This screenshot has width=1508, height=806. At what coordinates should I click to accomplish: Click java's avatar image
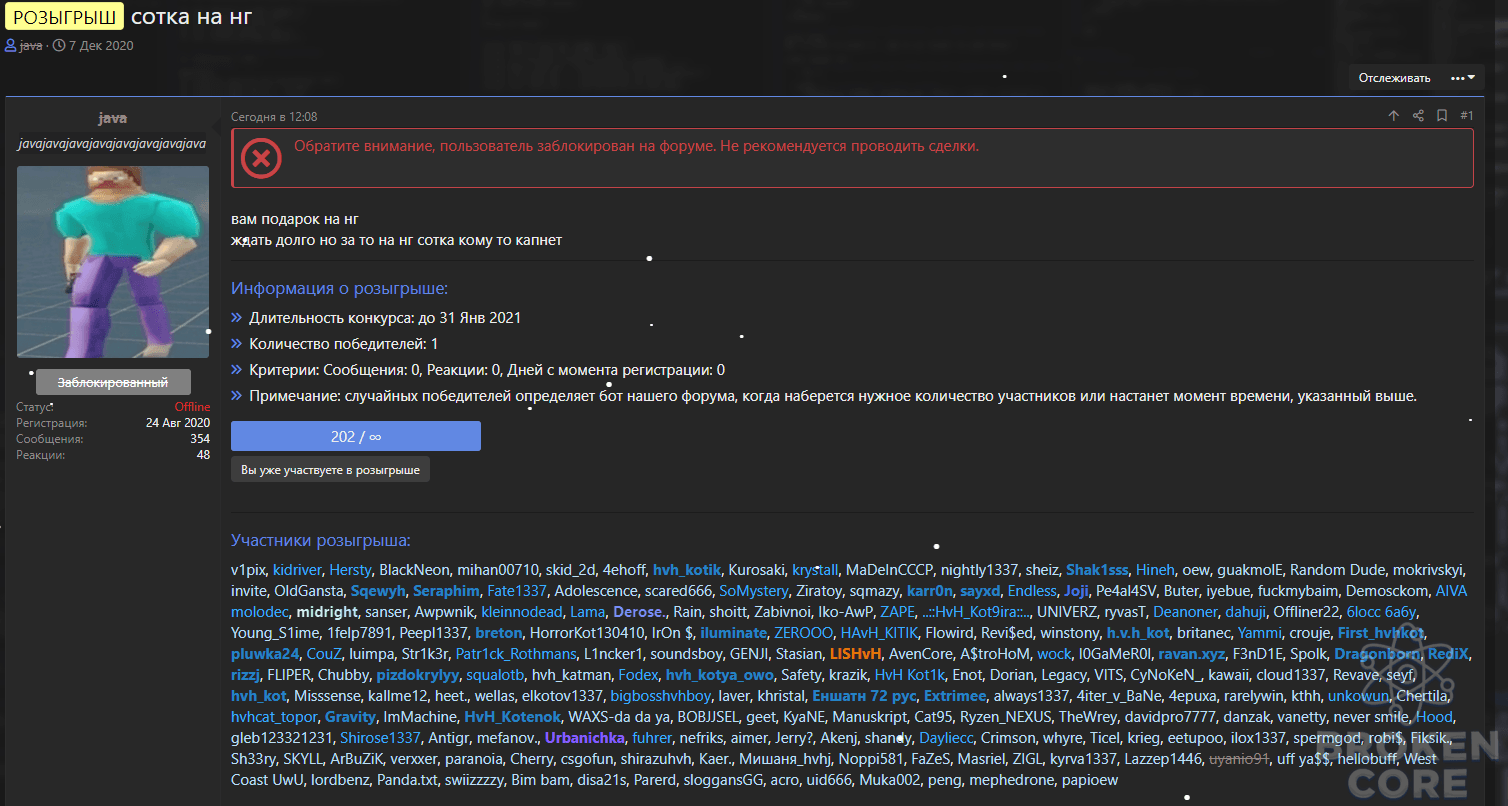113,262
